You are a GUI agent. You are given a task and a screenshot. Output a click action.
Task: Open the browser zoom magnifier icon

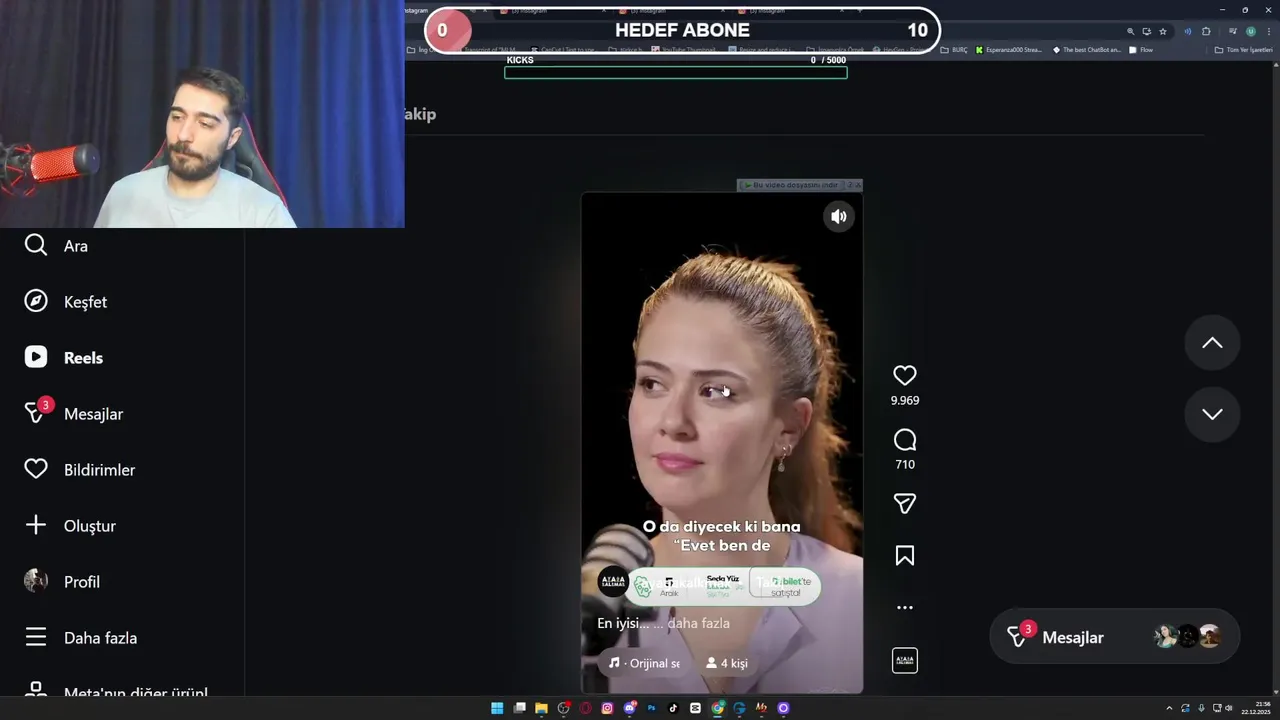click(x=1131, y=31)
